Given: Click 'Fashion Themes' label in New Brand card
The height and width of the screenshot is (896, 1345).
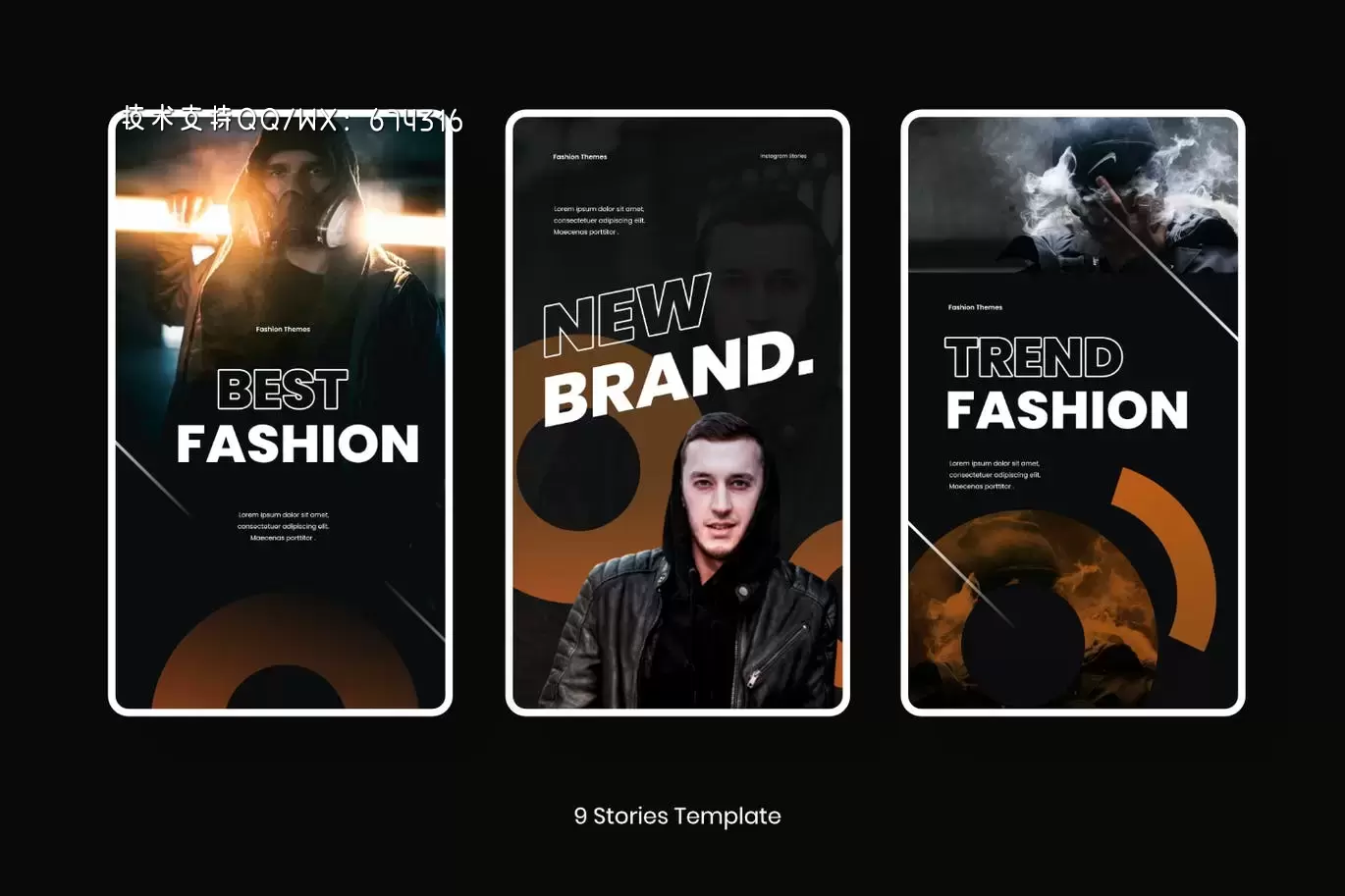Looking at the screenshot, I should click(579, 157).
